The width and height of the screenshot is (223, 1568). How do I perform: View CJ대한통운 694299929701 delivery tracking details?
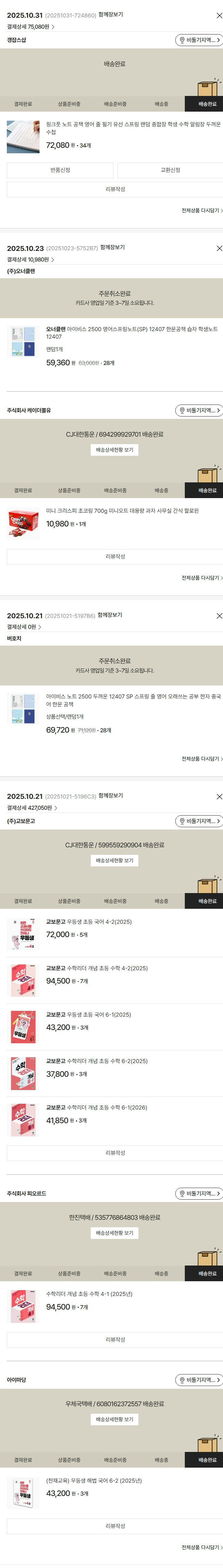click(x=114, y=450)
